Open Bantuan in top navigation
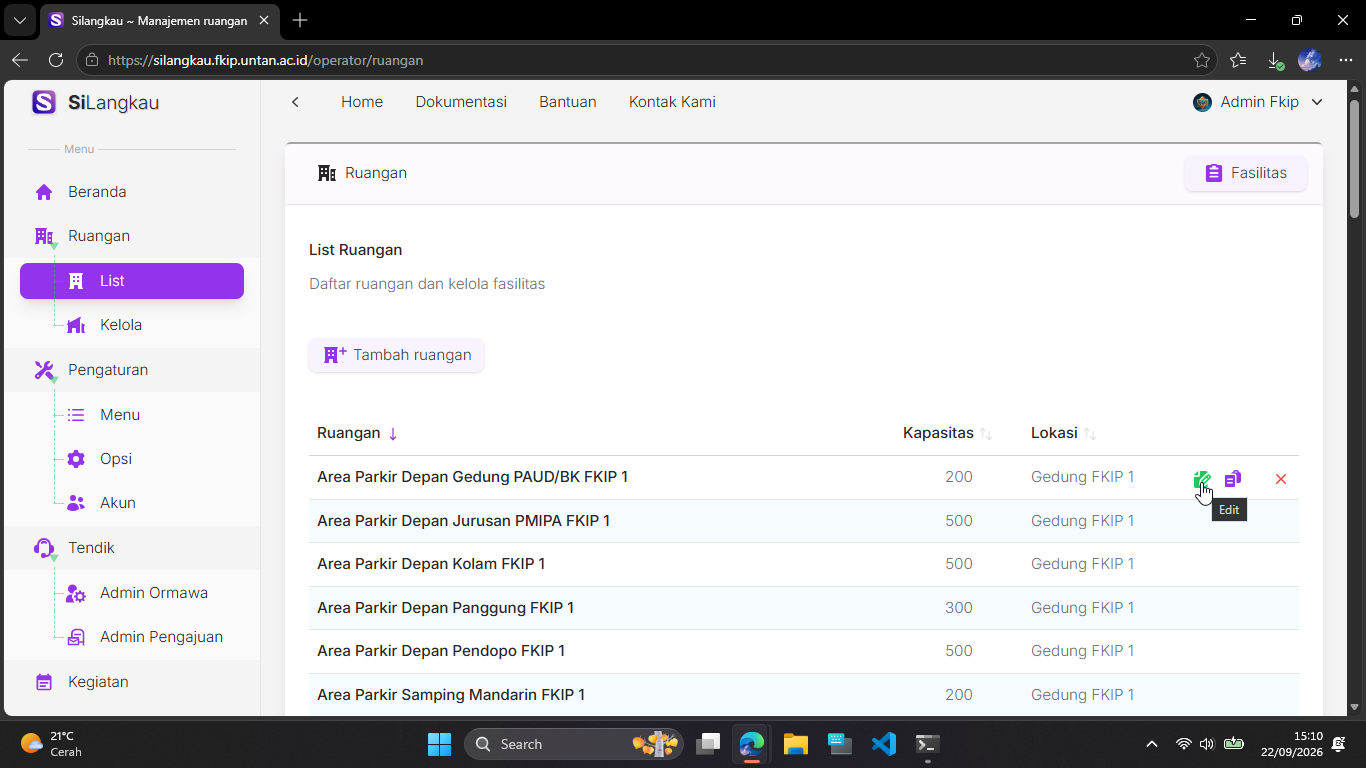This screenshot has width=1366, height=768. [568, 102]
